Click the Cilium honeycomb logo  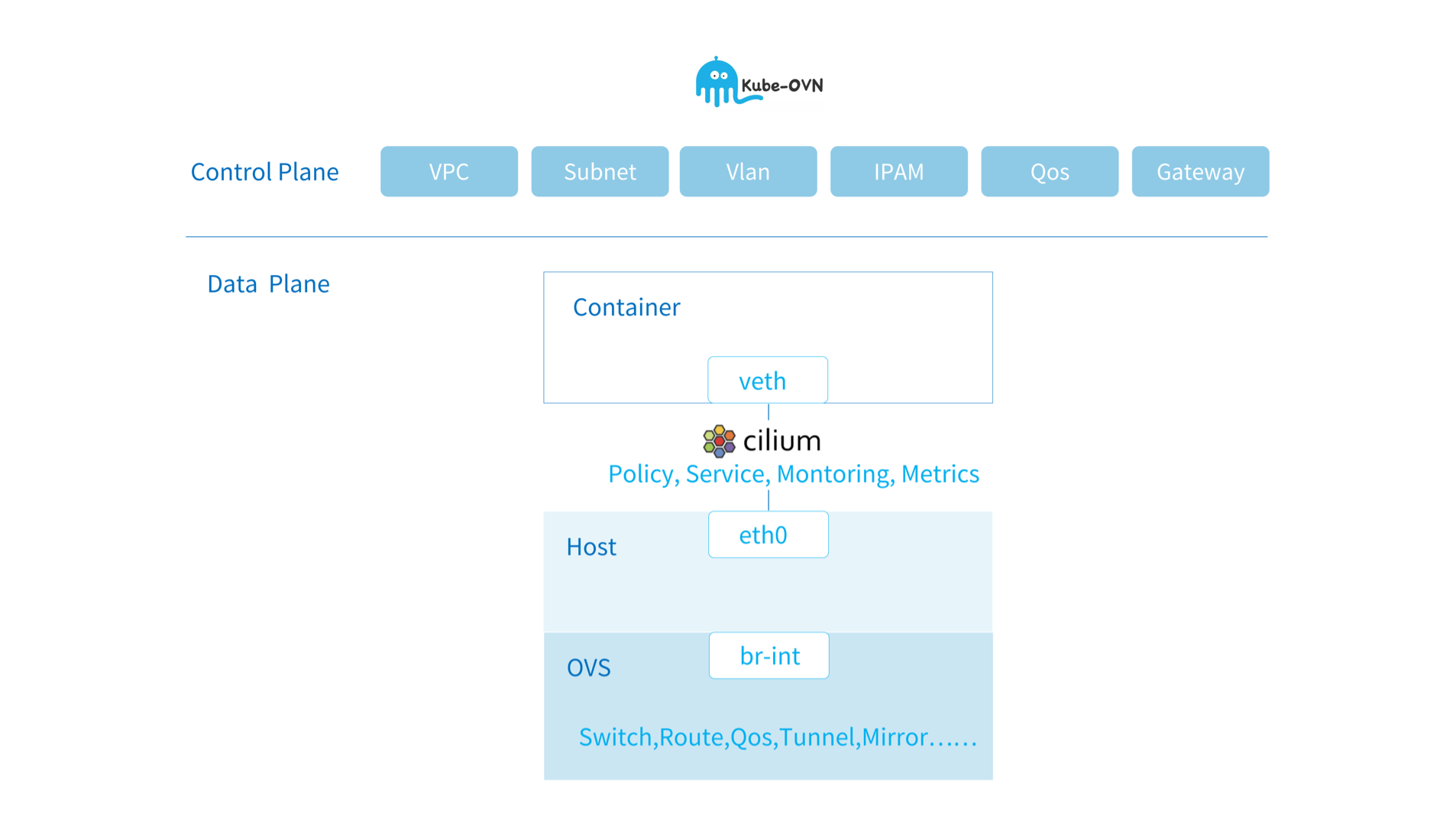(x=719, y=441)
